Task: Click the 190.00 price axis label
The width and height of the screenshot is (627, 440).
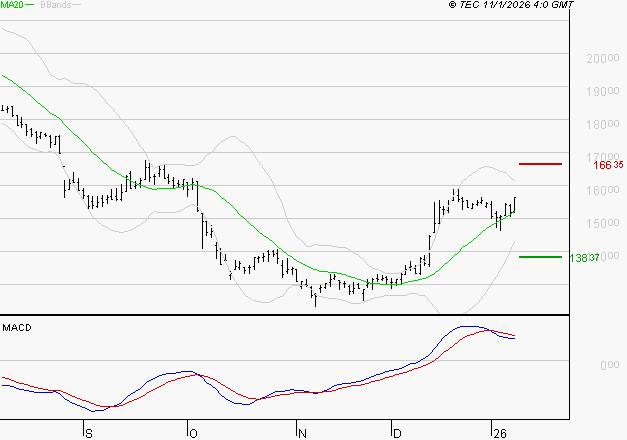Action: pos(603,91)
